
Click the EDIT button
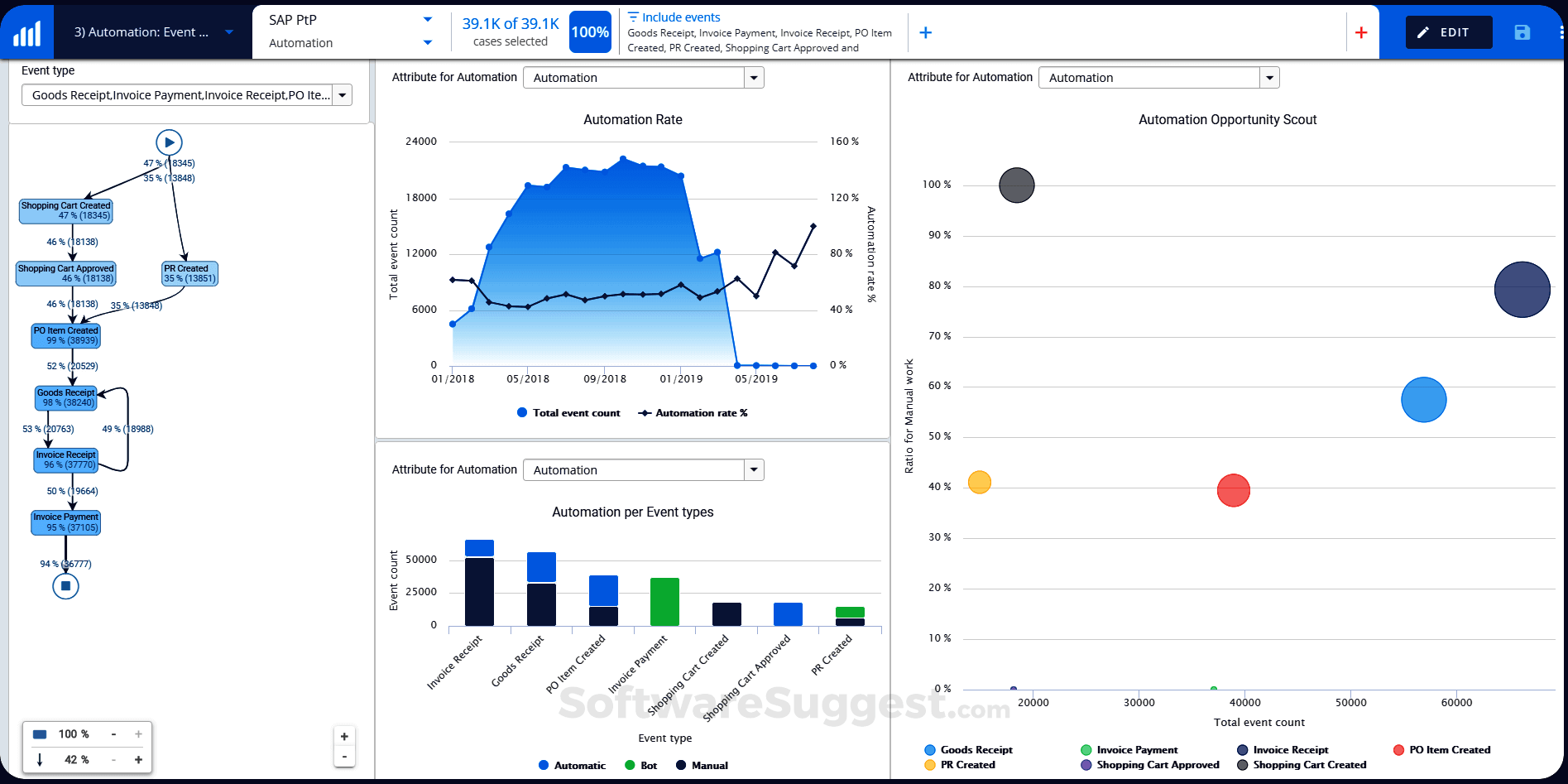pyautogui.click(x=1448, y=31)
